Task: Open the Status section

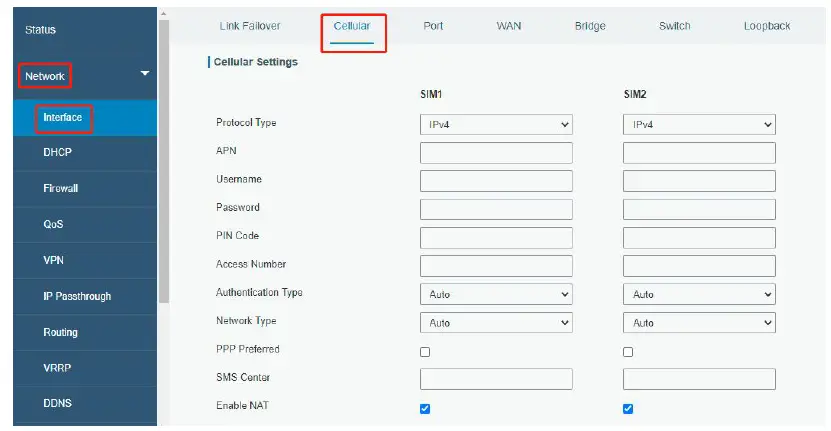Action: [40, 30]
